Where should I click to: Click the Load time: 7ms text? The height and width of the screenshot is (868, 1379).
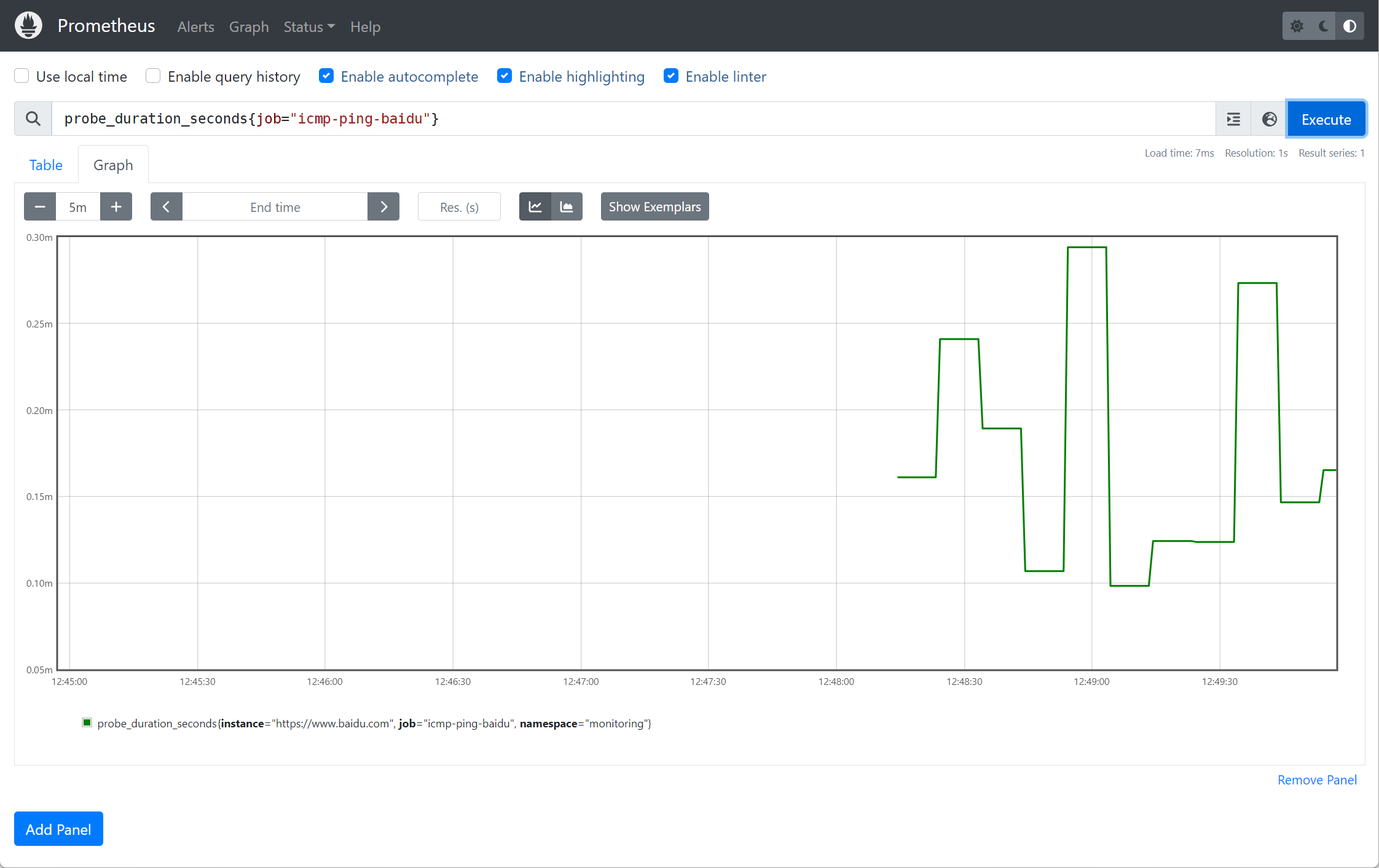coord(1179,153)
